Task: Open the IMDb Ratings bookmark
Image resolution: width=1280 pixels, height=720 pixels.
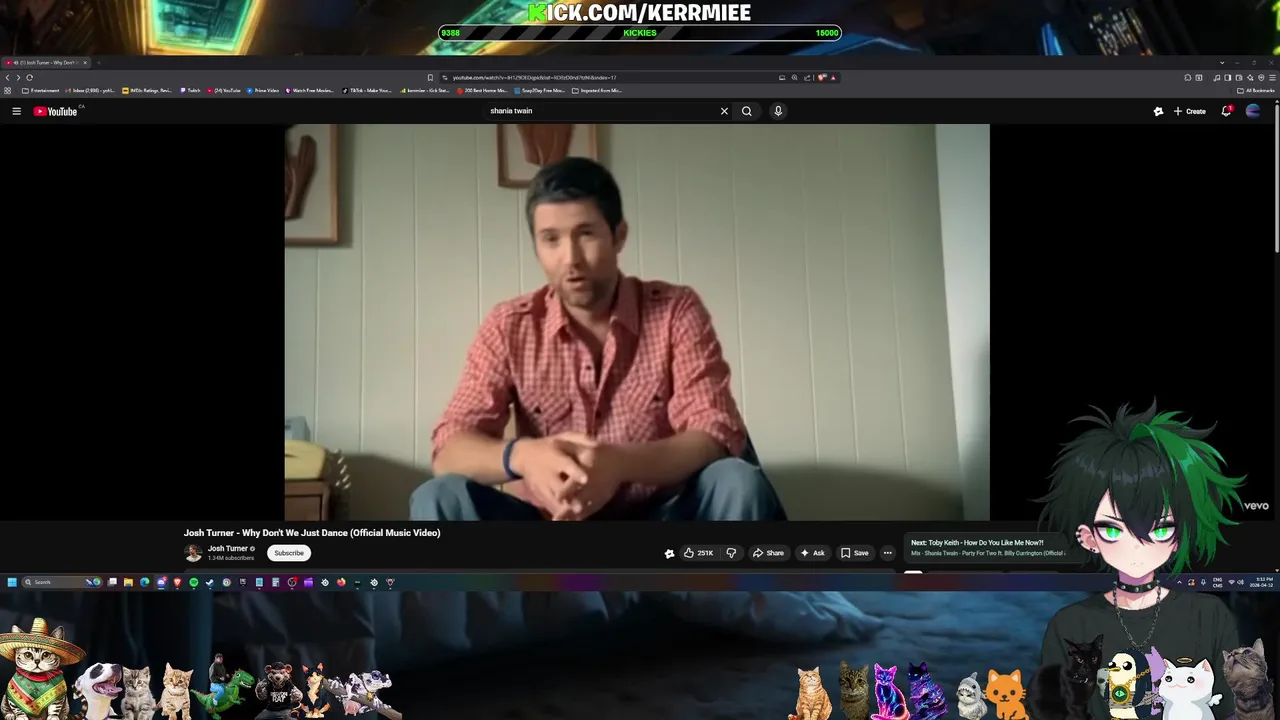Action: click(x=148, y=90)
